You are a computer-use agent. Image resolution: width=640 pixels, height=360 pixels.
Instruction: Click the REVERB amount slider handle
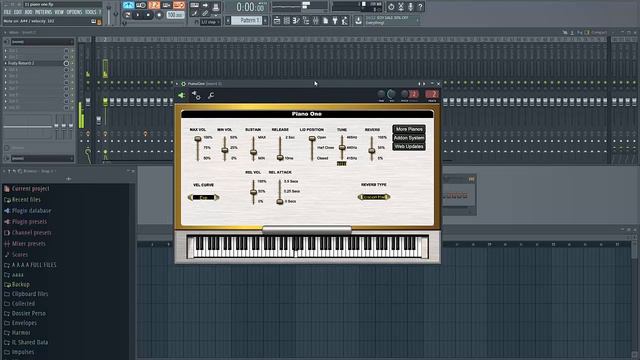371,151
